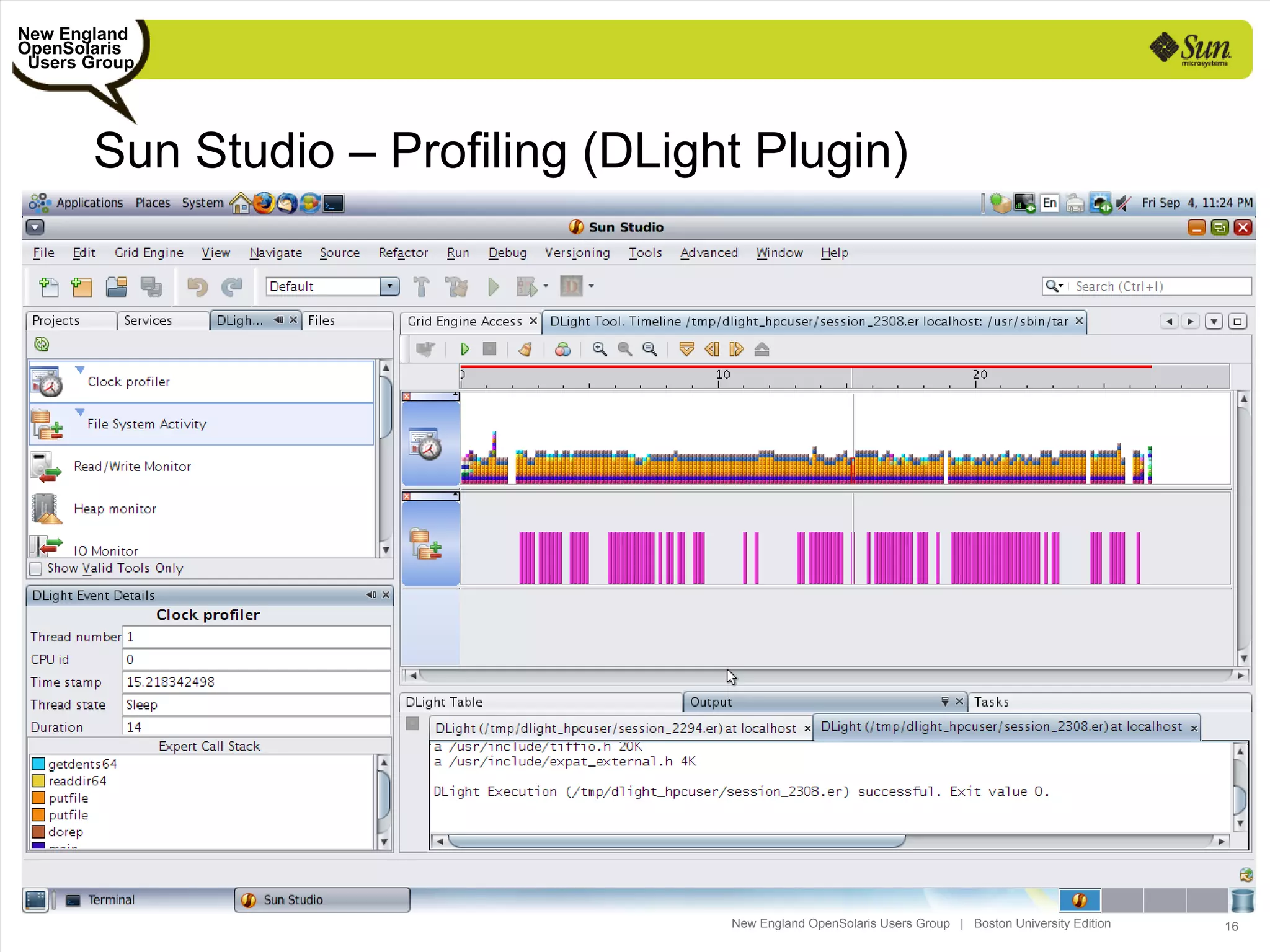Start DLight session with green play button
Image resolution: width=1270 pixels, height=952 pixels.
(x=464, y=350)
